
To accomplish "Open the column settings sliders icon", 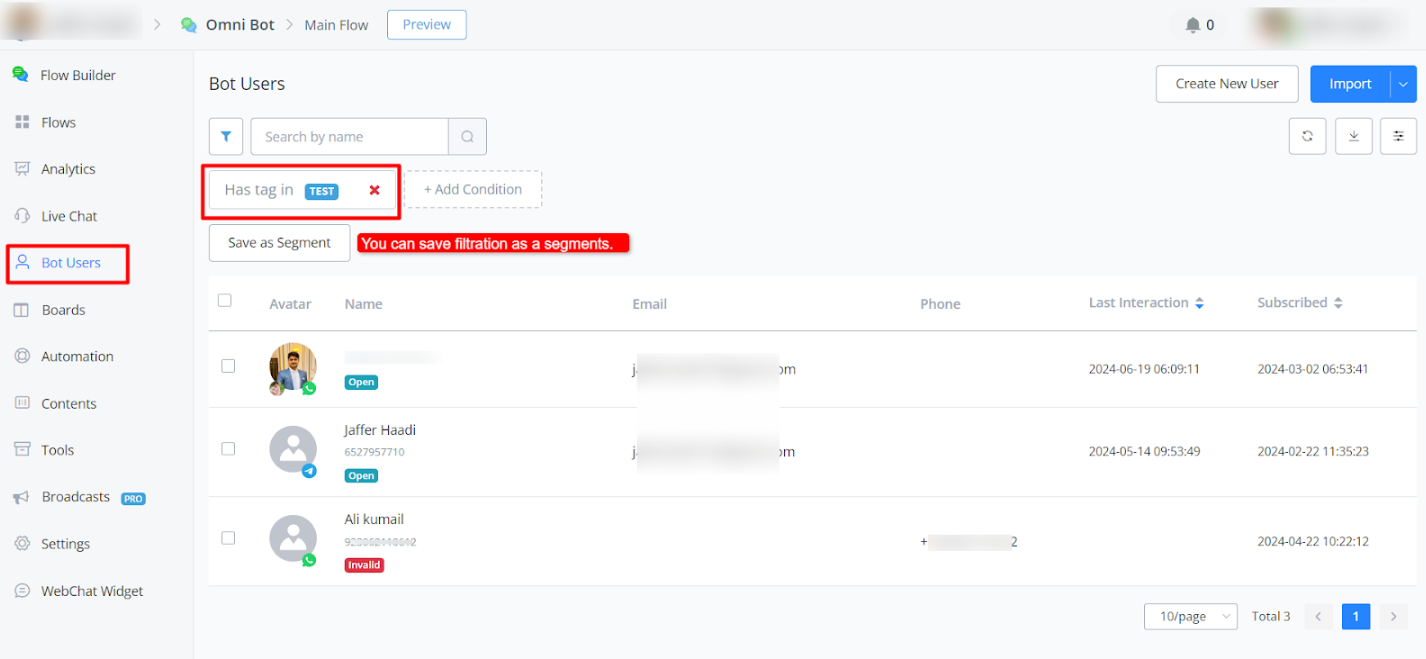I will 1398,136.
